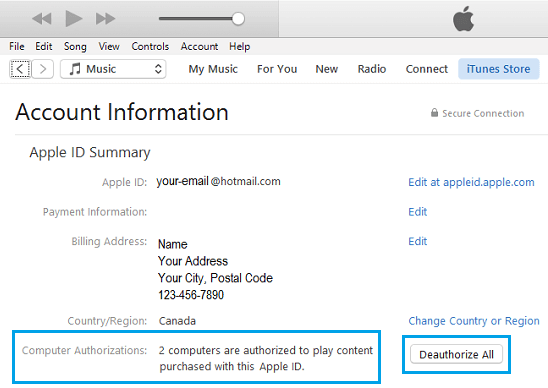This screenshot has height=388, width=548.
Task: Open the View menu
Action: 109,46
